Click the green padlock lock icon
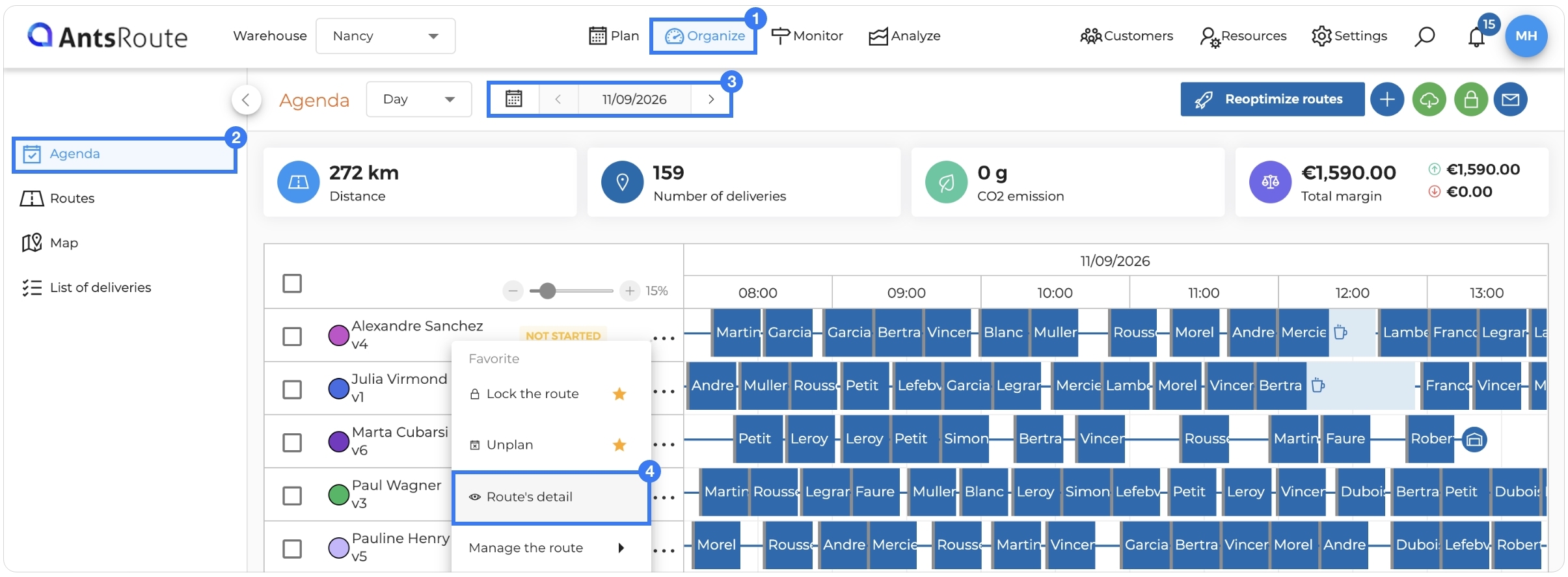Viewport: 1568px width, 577px height. pyautogui.click(x=1471, y=100)
